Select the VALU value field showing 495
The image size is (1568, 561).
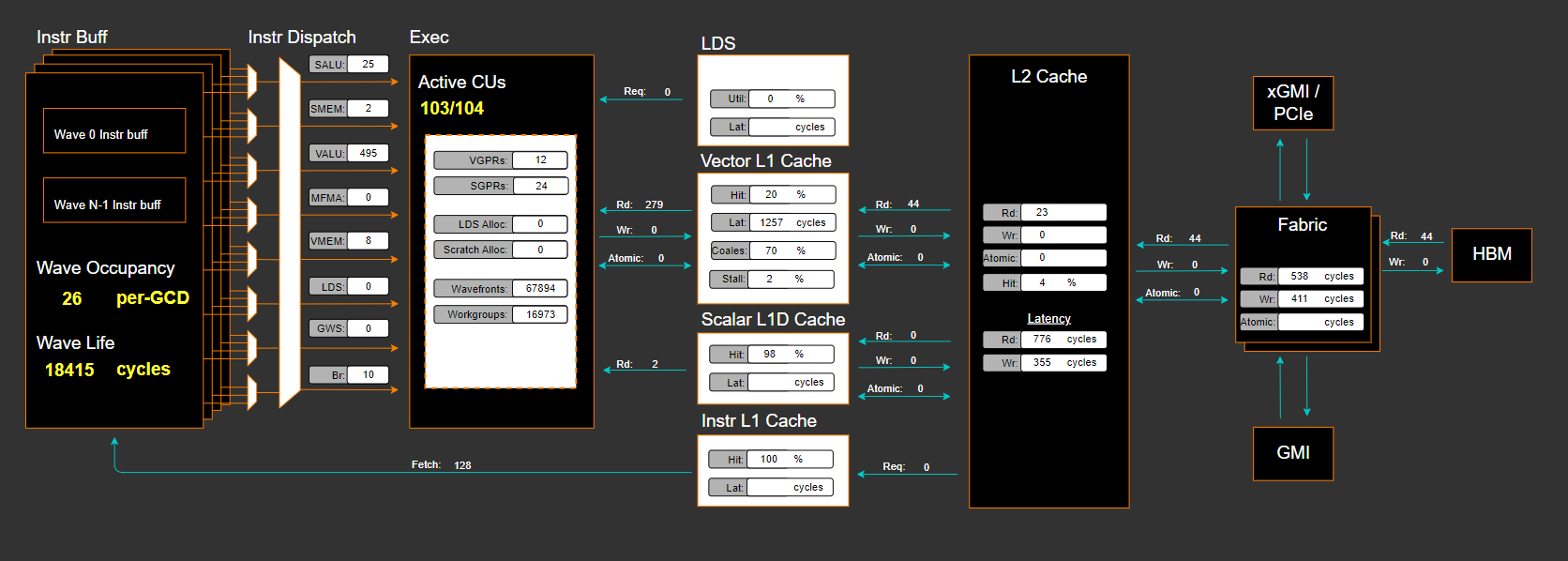point(368,153)
